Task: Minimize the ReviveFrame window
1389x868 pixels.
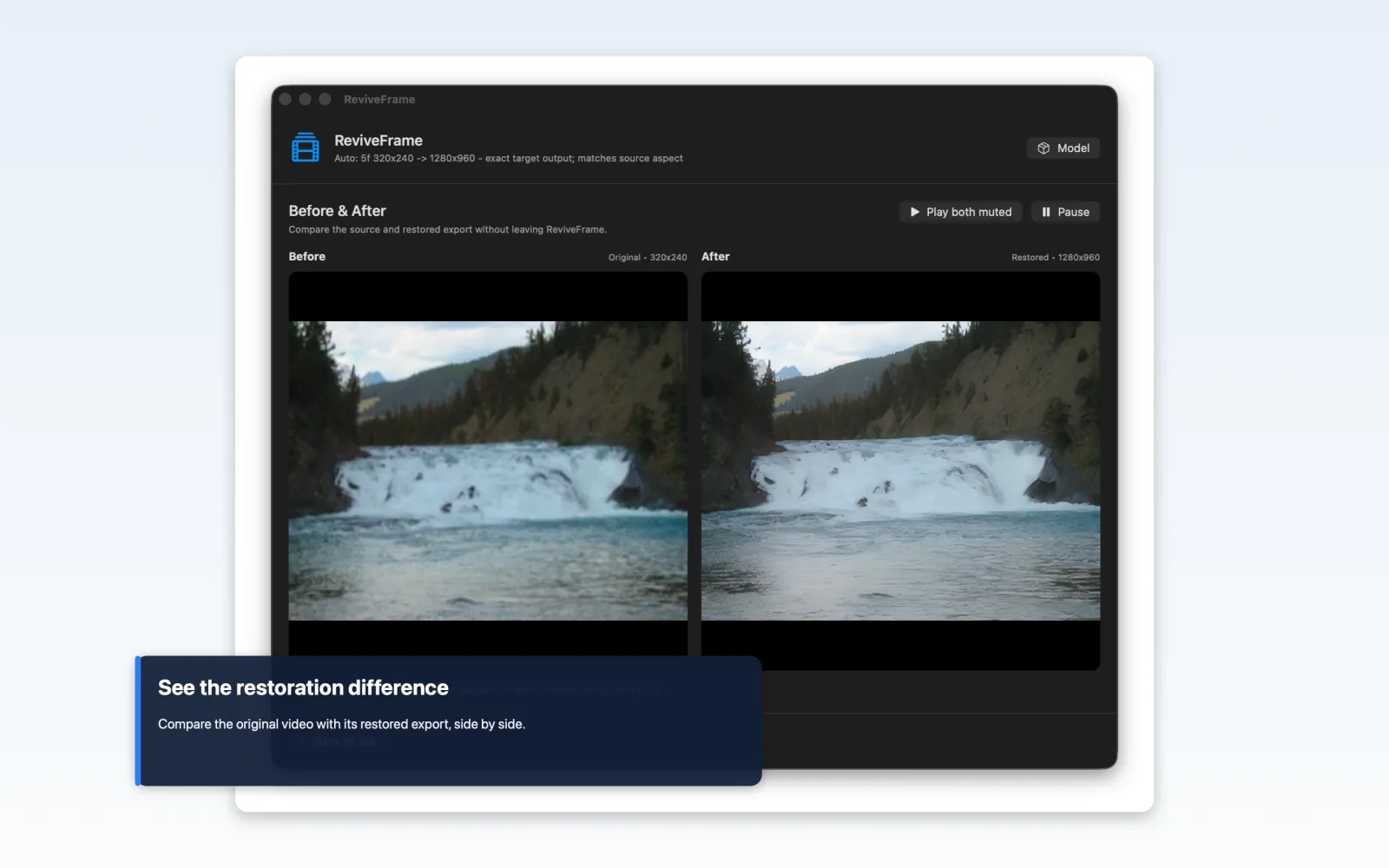Action: [306, 99]
